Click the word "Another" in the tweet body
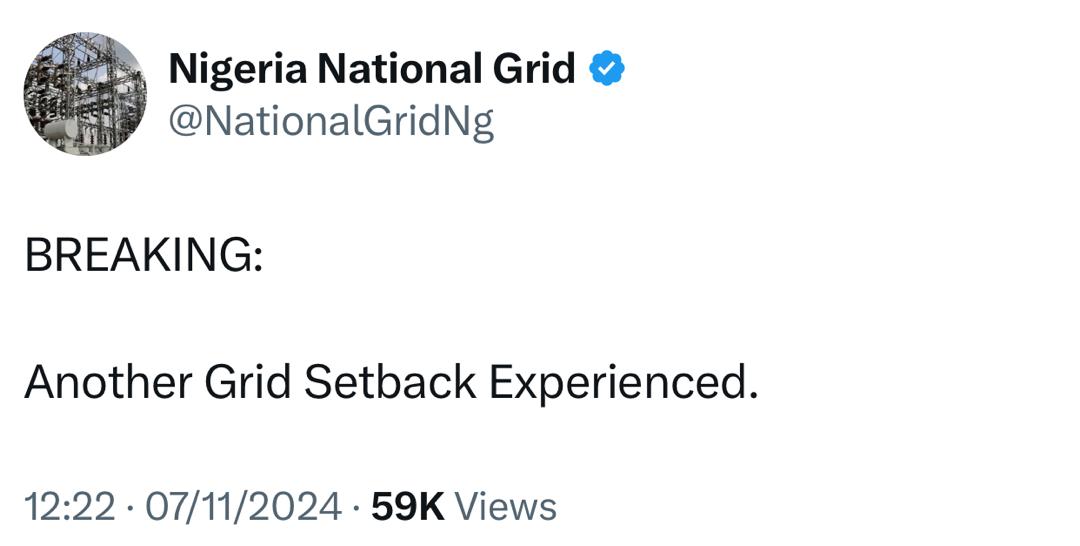 [x=107, y=382]
